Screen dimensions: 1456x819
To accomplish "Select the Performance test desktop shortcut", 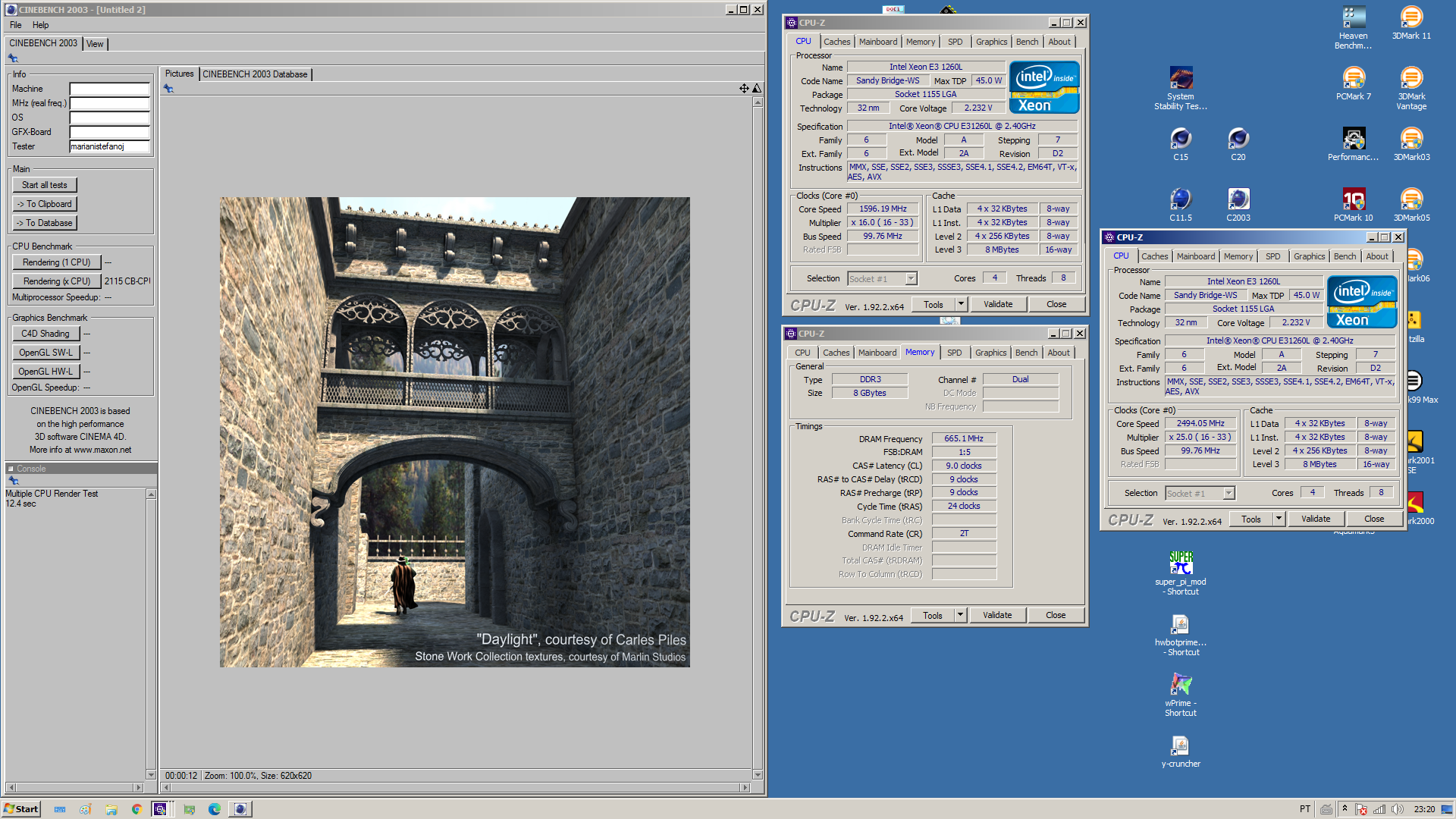I will point(1353,144).
